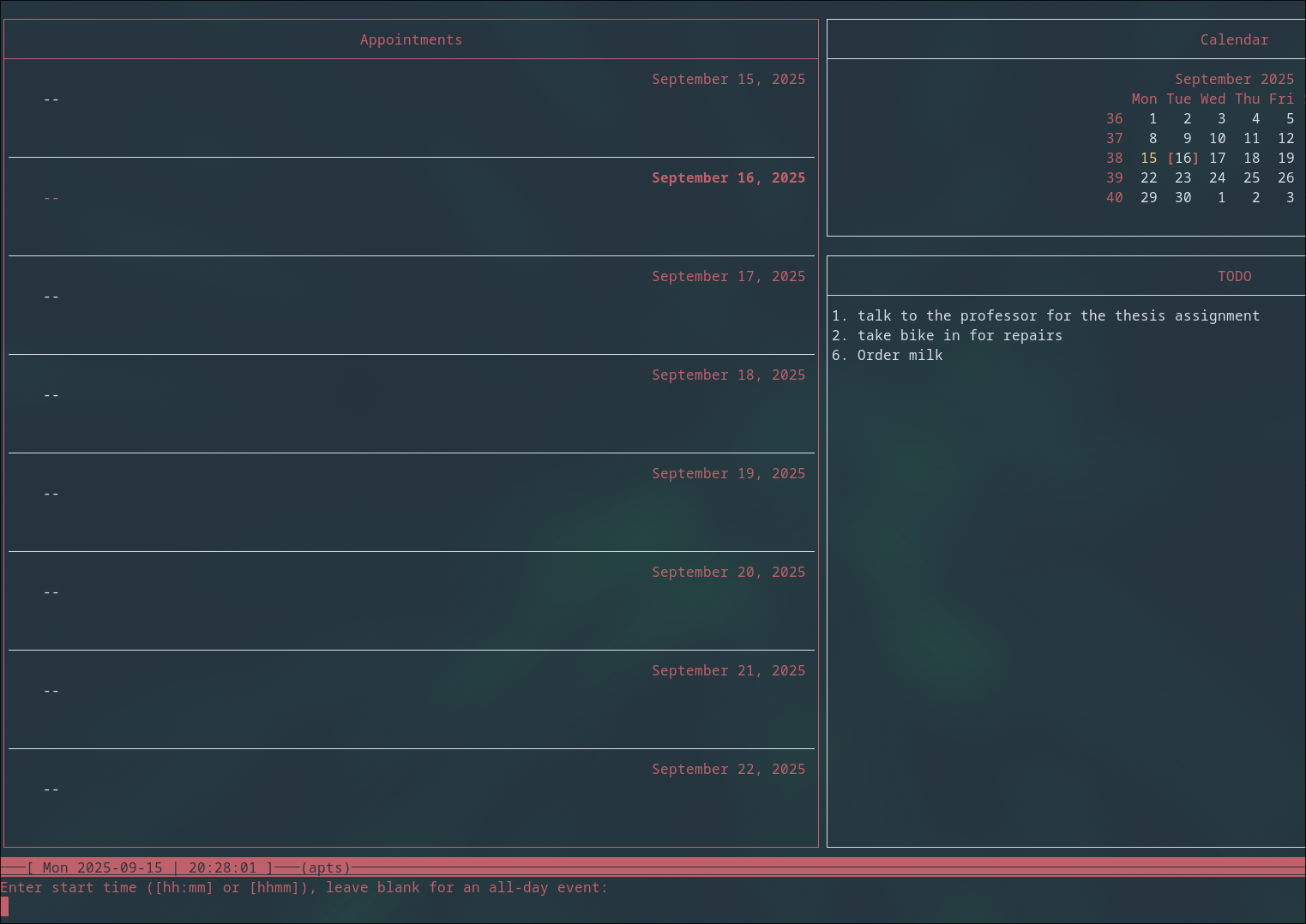1306x924 pixels.
Task: Pick day 26 in the calendar
Action: click(1285, 177)
